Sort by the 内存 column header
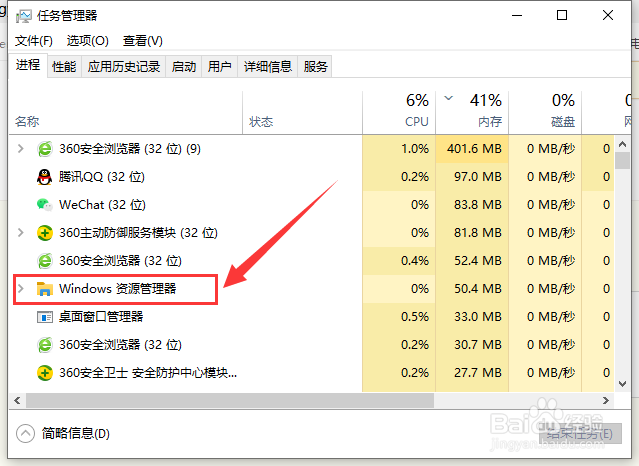The height and width of the screenshot is (466, 639). (472, 113)
